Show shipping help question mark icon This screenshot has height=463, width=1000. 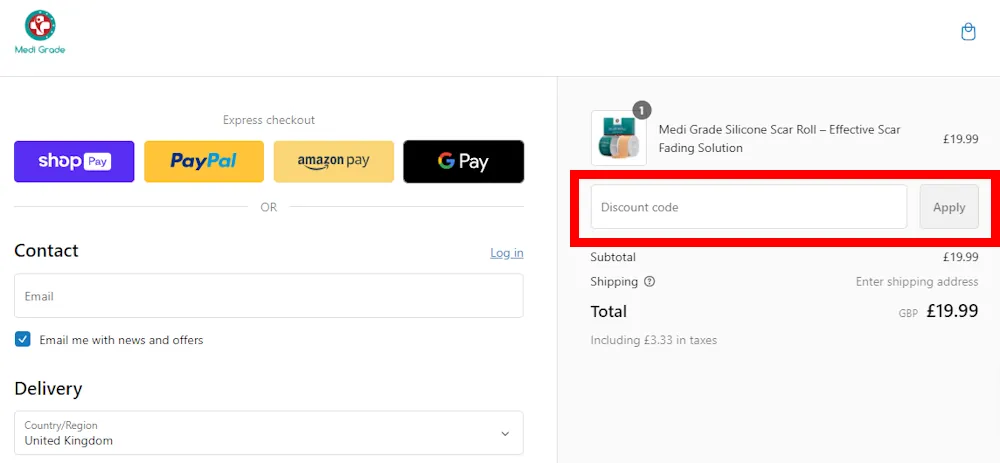(649, 281)
